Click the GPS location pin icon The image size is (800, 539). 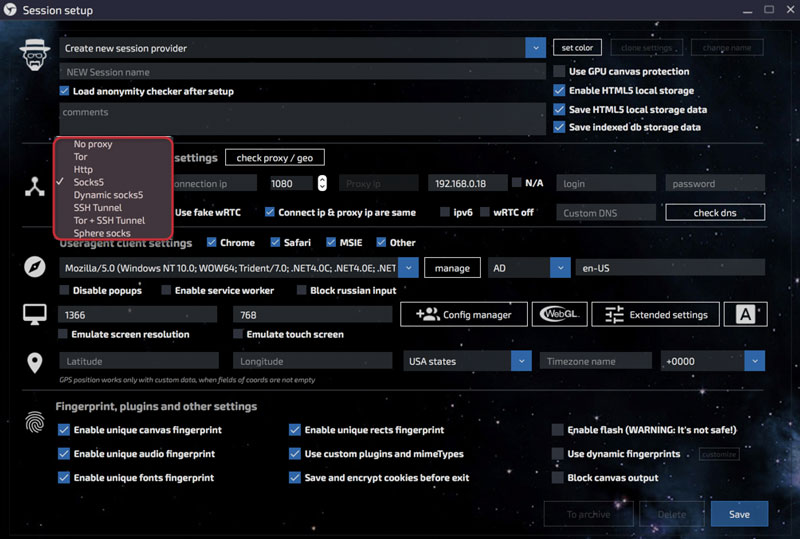point(35,362)
